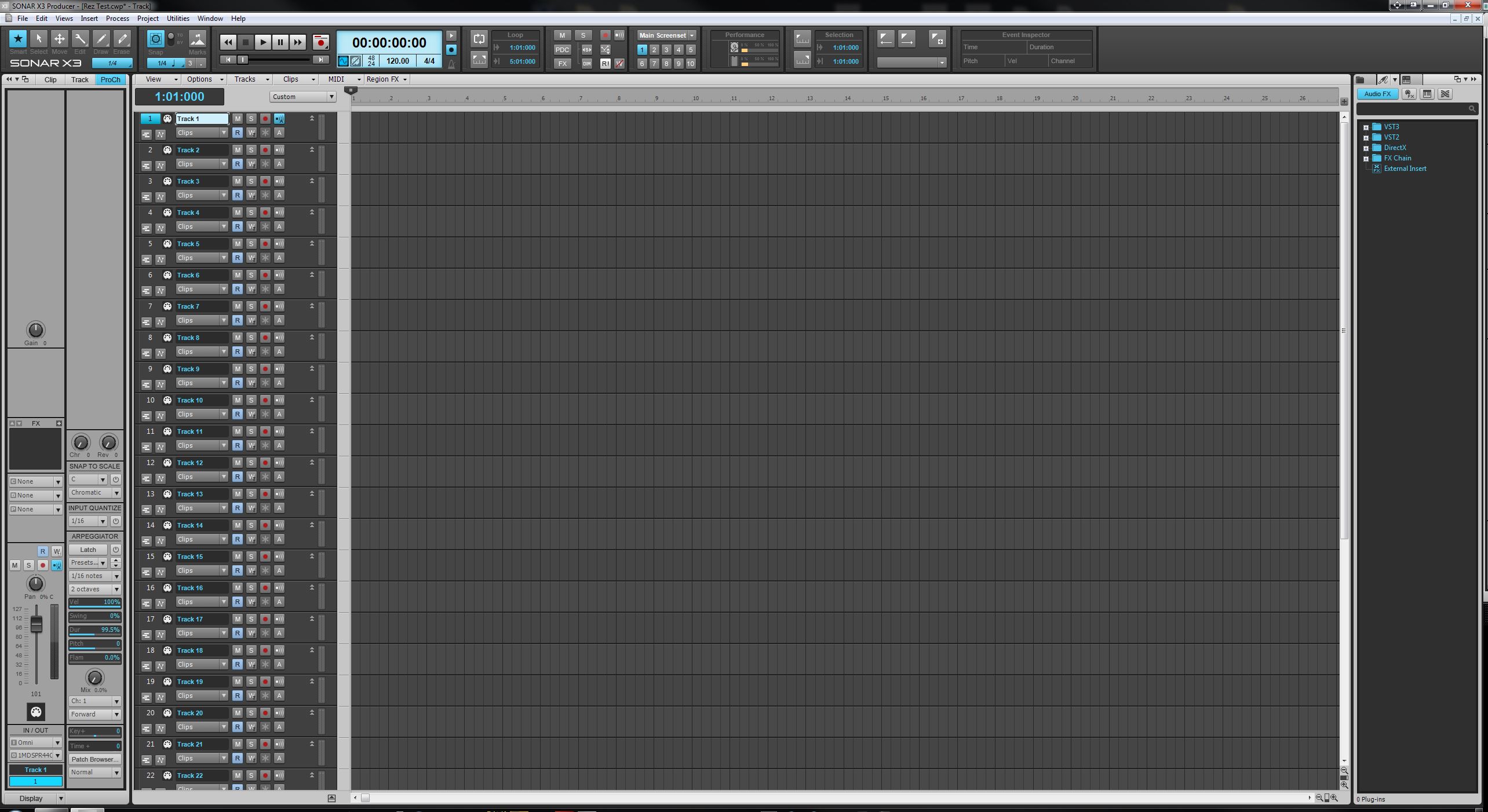Screen dimensions: 1488x812
Task: Select the Smart tool
Action: pyautogui.click(x=18, y=39)
